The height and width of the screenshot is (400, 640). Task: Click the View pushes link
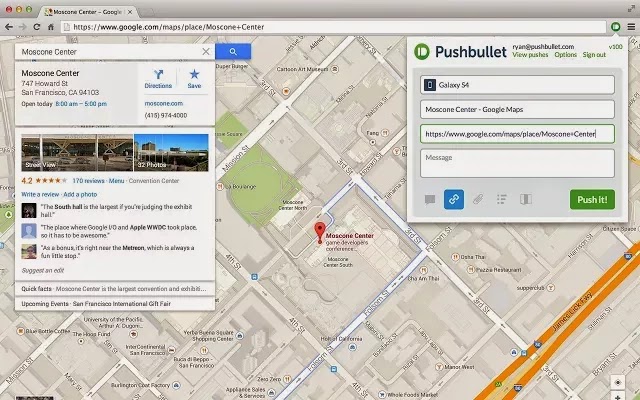(530, 55)
